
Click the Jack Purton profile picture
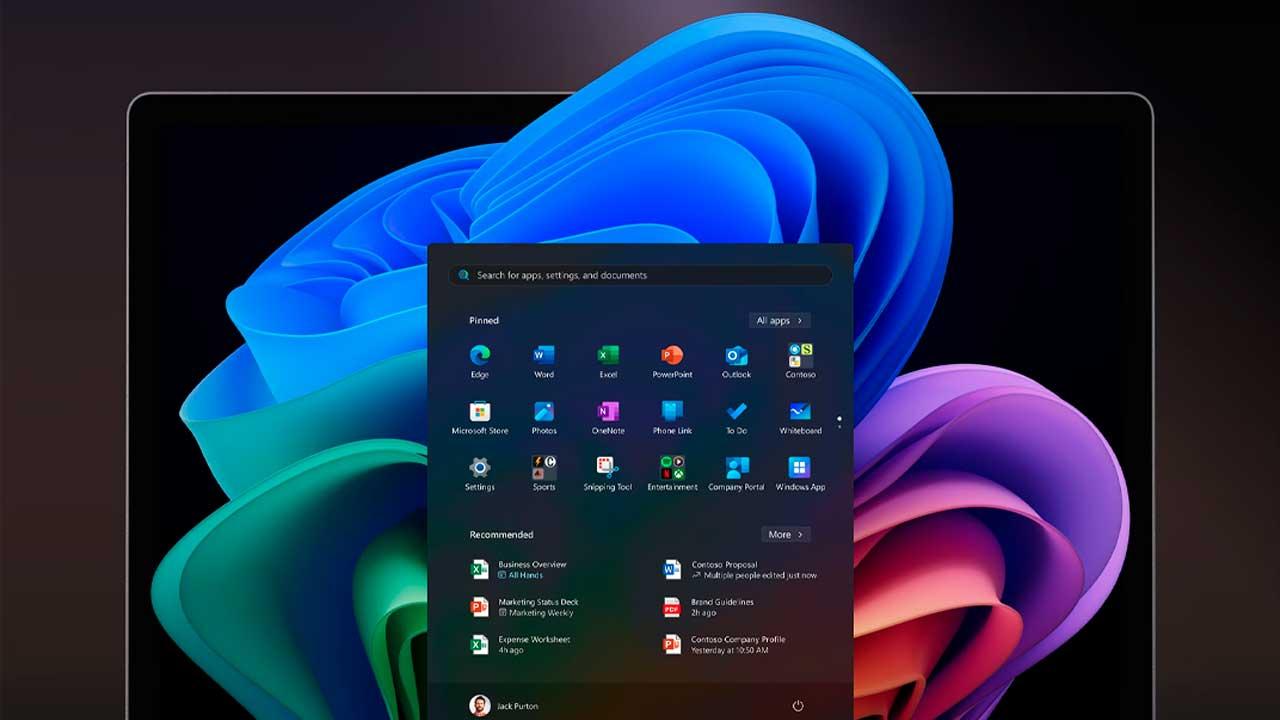(480, 705)
